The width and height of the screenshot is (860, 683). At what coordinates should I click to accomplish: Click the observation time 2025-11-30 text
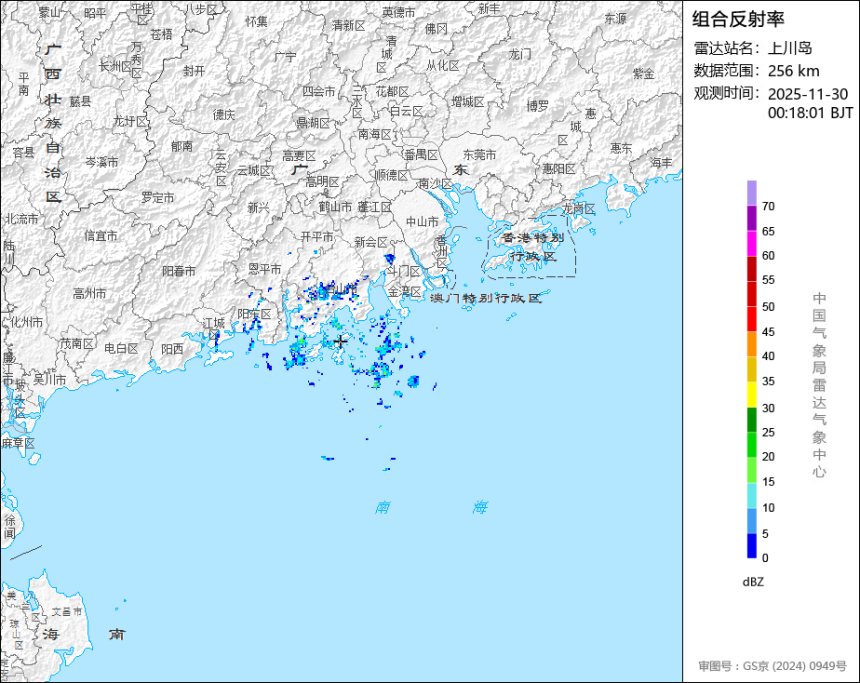(x=807, y=94)
